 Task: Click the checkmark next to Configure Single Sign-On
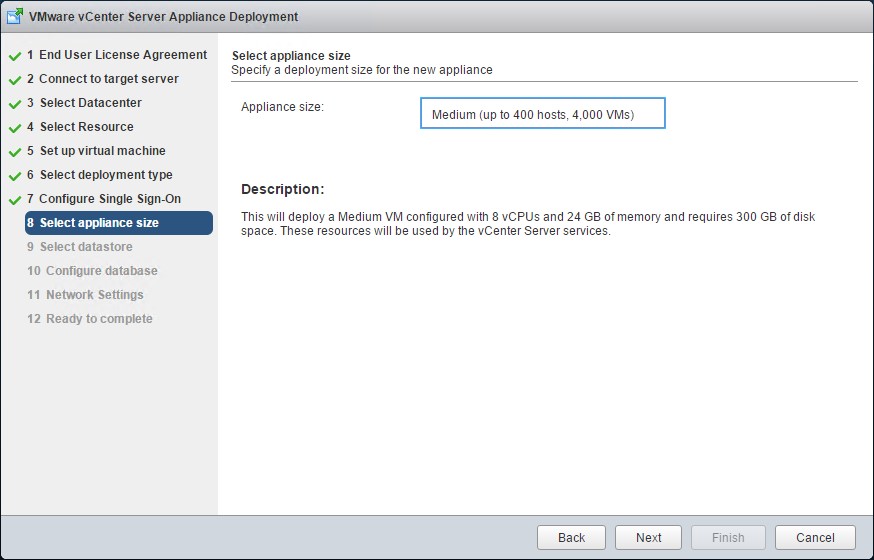15,199
